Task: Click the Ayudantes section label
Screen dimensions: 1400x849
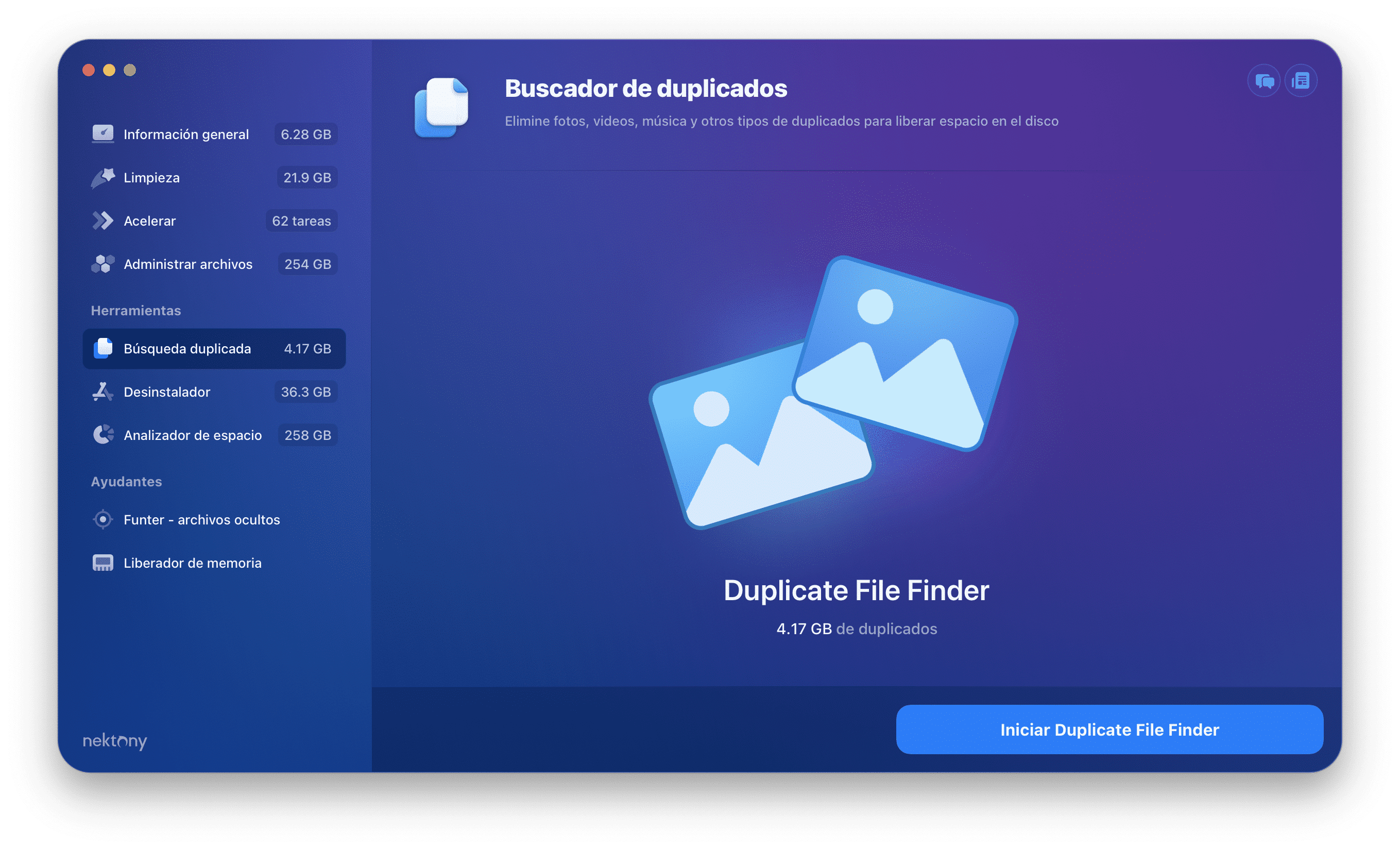Action: pos(126,481)
